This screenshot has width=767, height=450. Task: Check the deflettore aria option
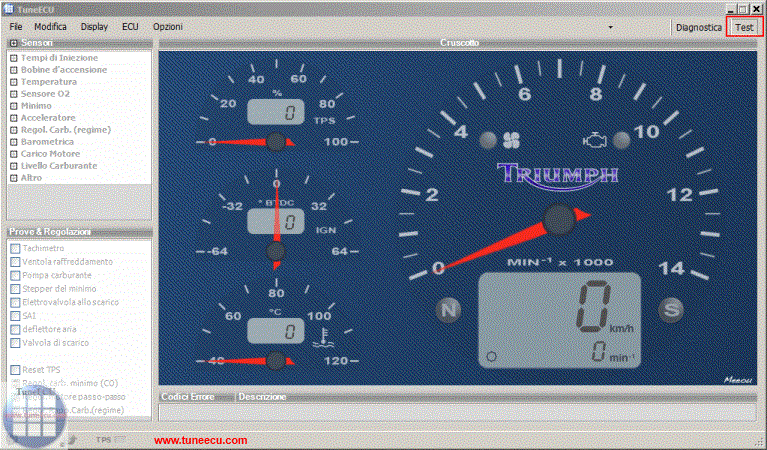pos(15,330)
